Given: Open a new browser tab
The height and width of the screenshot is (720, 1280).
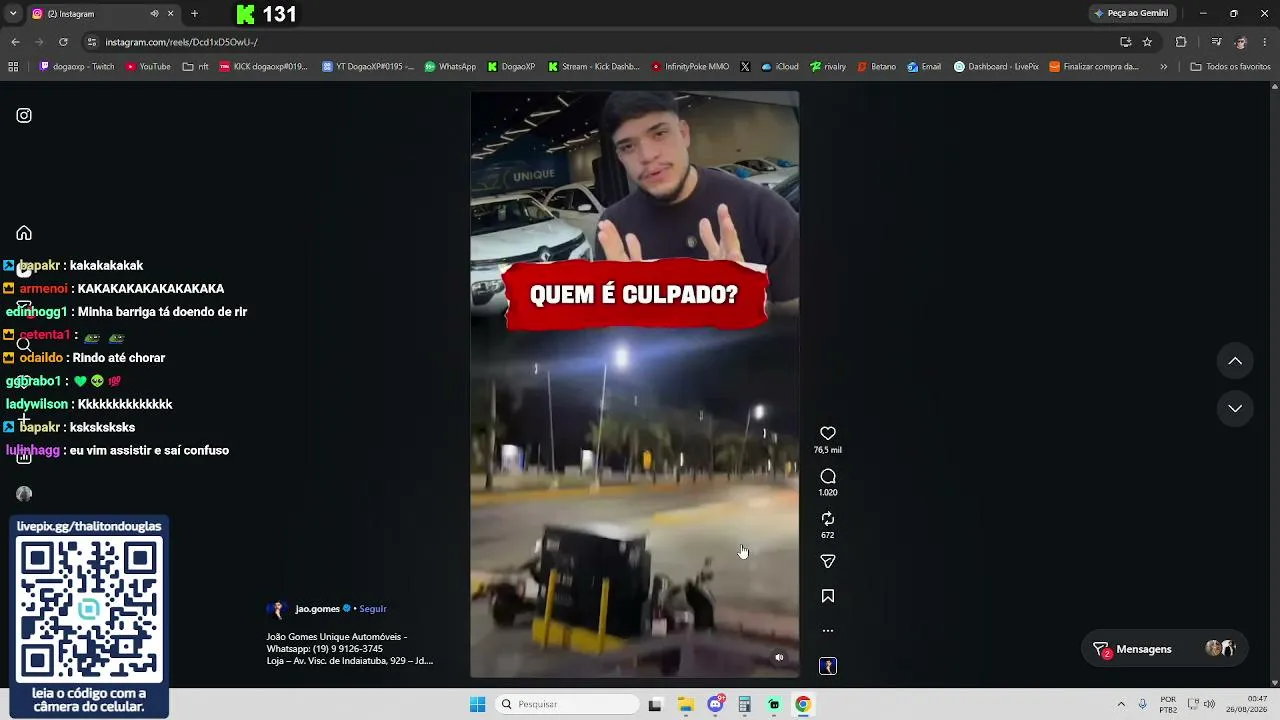Looking at the screenshot, I should point(194,14).
